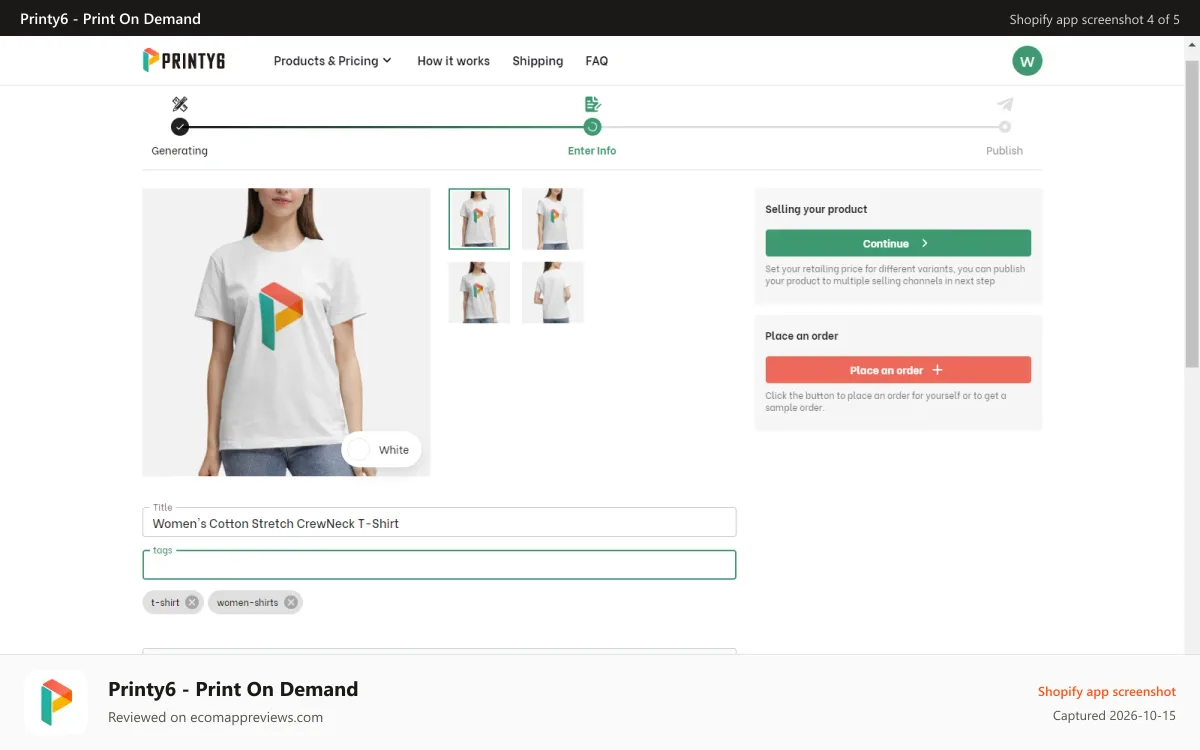Expand the Products & Pricing menu

tap(332, 61)
